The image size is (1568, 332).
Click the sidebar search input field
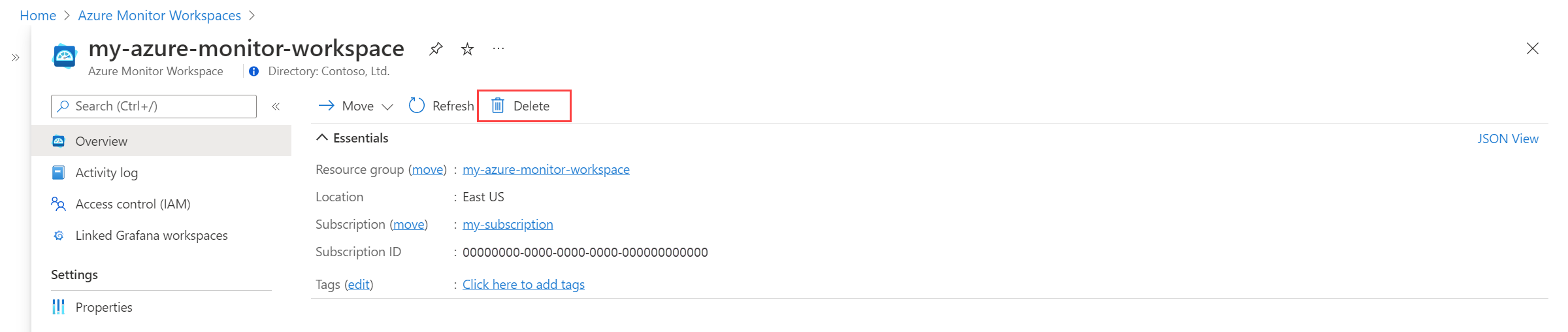coord(154,107)
